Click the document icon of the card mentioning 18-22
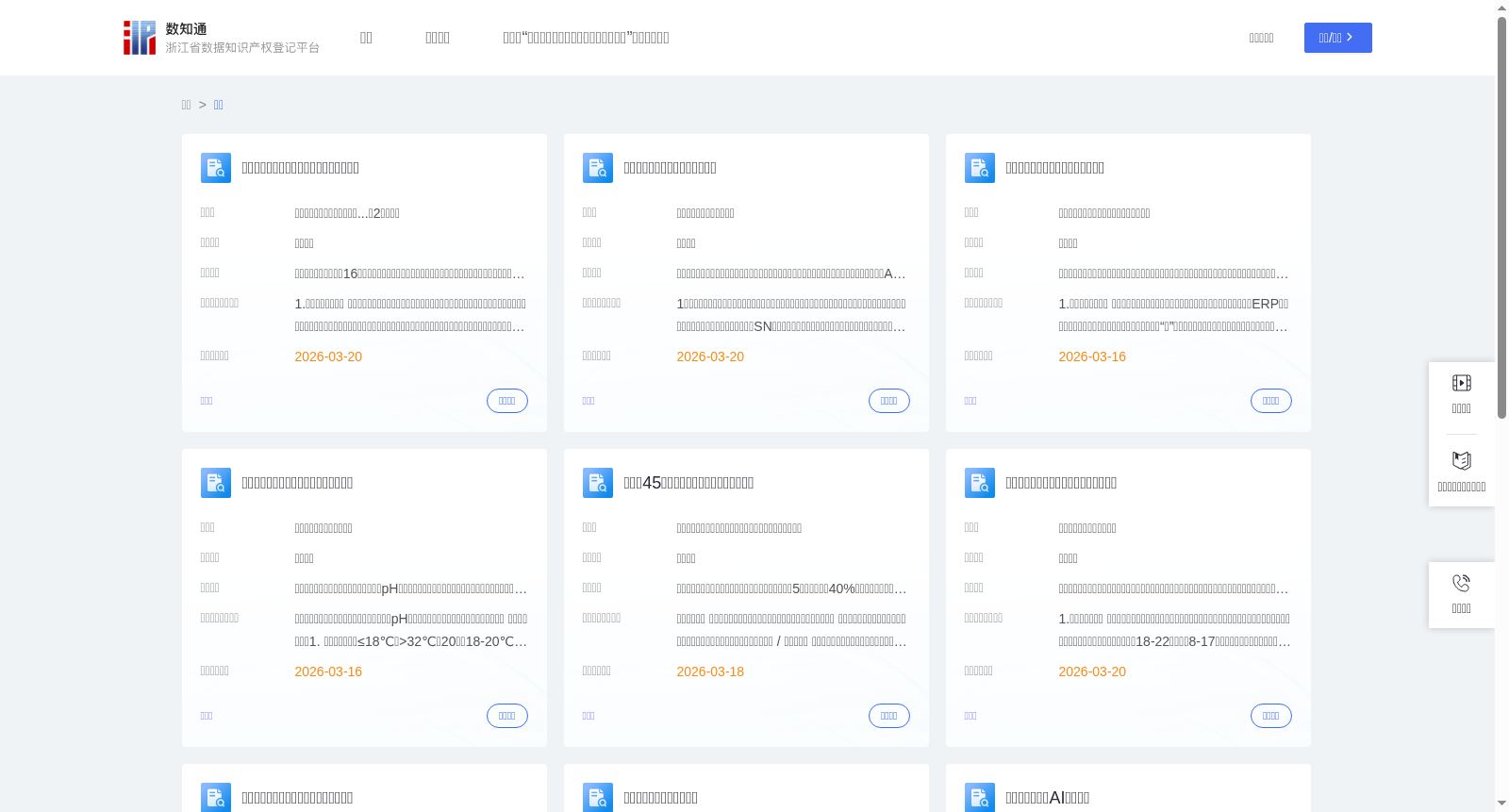The image size is (1509, 812). point(980,483)
